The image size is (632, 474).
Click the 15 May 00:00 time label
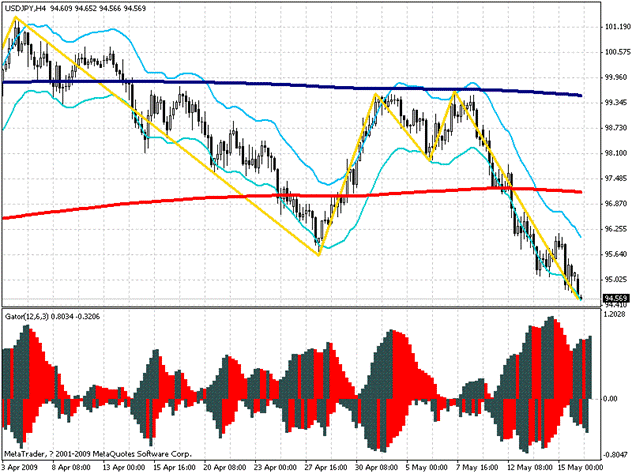tap(579, 467)
